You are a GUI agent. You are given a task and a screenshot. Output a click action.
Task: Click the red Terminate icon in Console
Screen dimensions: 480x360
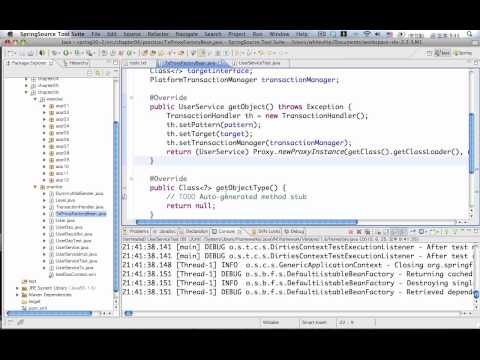[x=351, y=231]
